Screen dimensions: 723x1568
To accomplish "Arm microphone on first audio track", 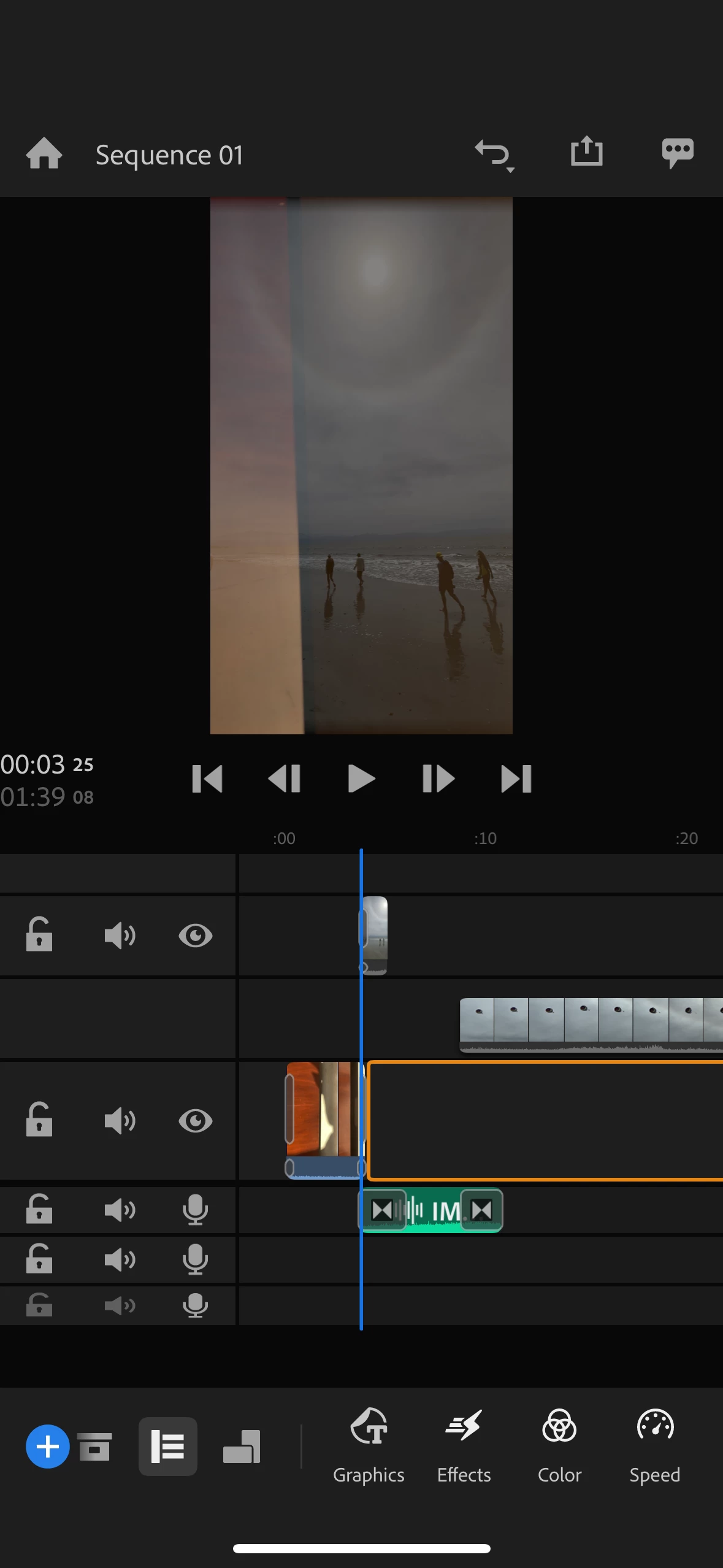I will tap(196, 1210).
